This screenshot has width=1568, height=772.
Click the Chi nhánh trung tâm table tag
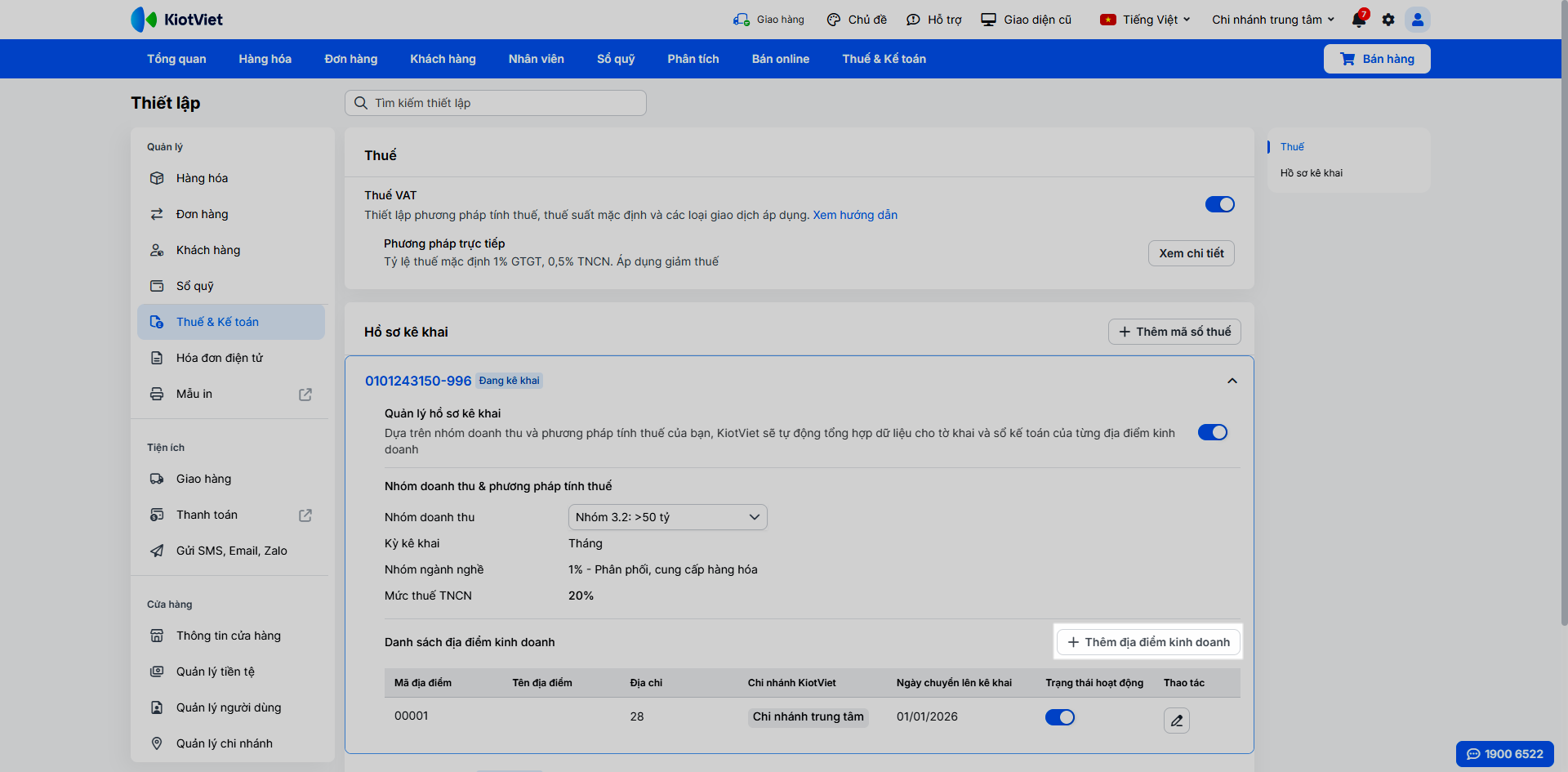pyautogui.click(x=808, y=716)
